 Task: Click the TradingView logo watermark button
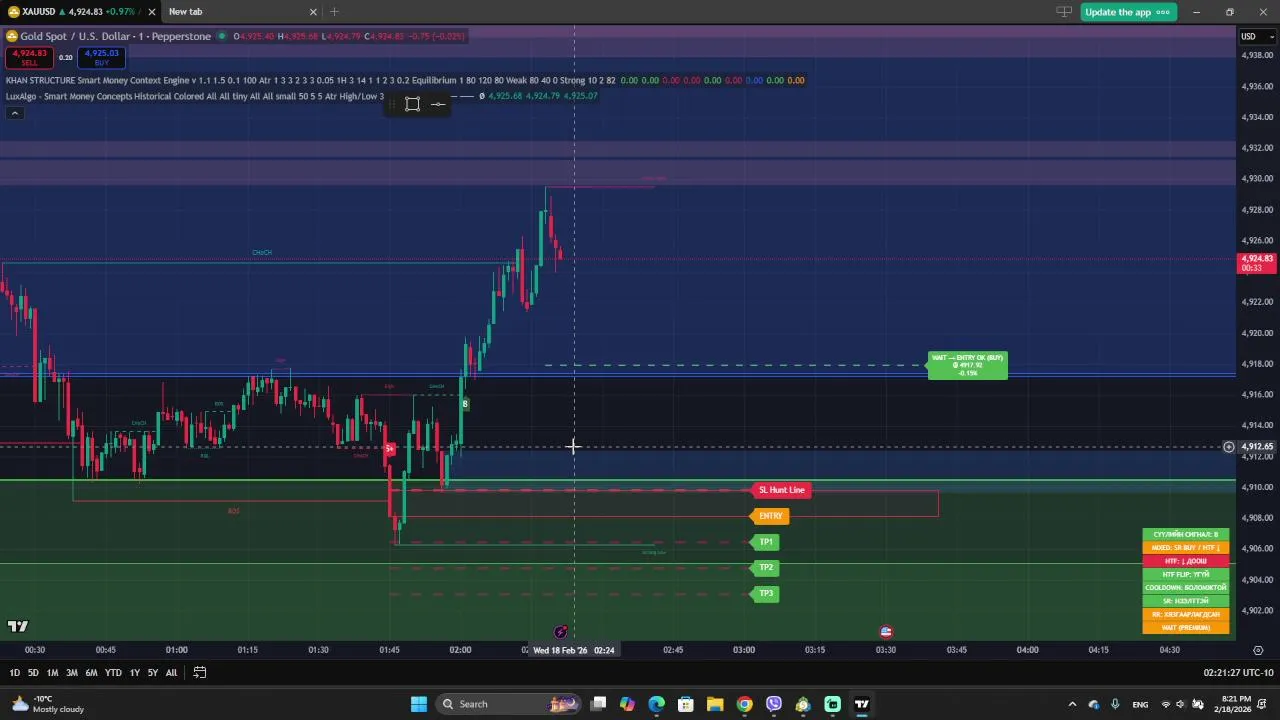(18, 626)
